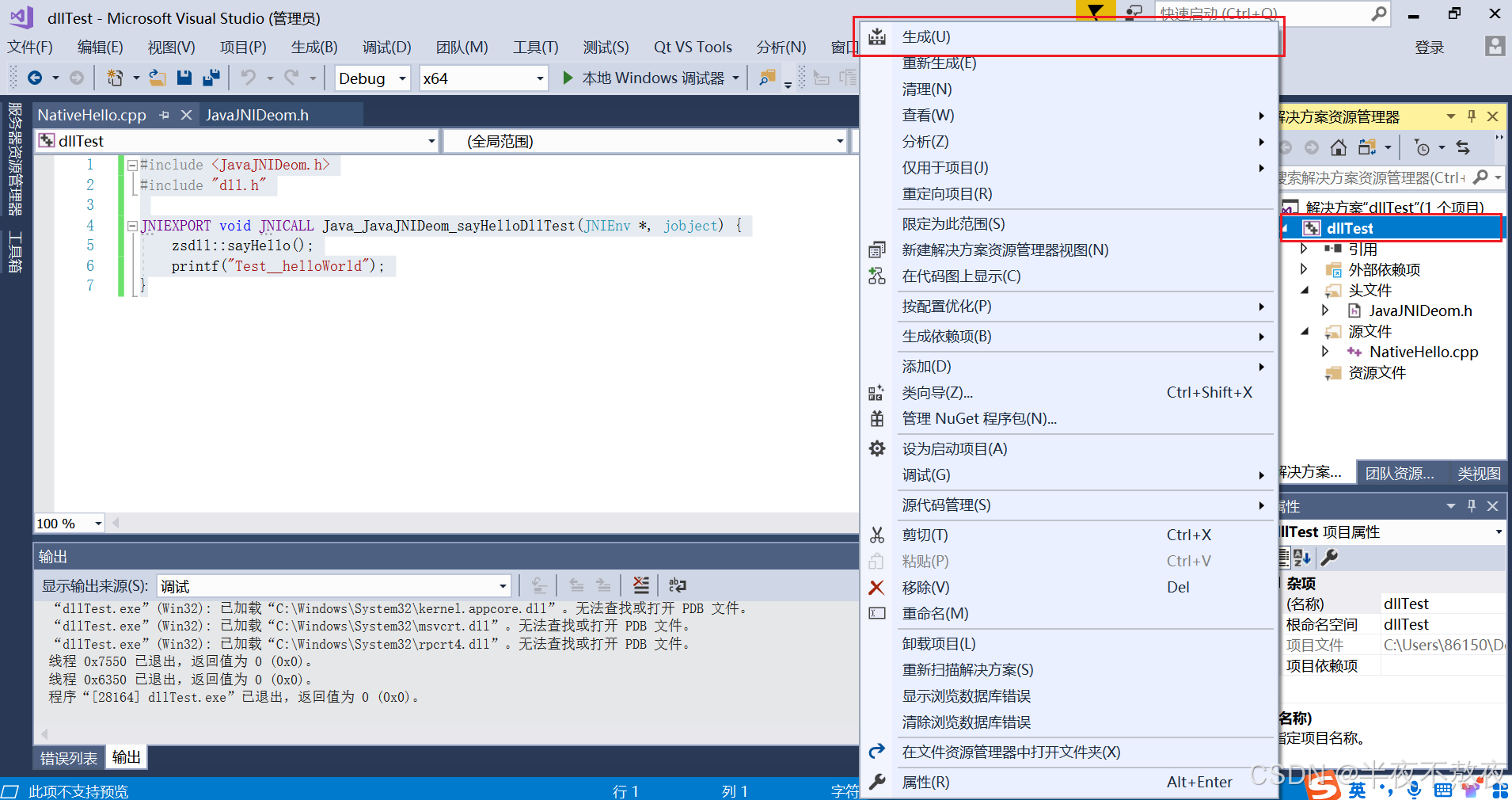Open the 调试(D) menu in menu bar
Viewport: 1512px width, 800px height.
[x=387, y=47]
